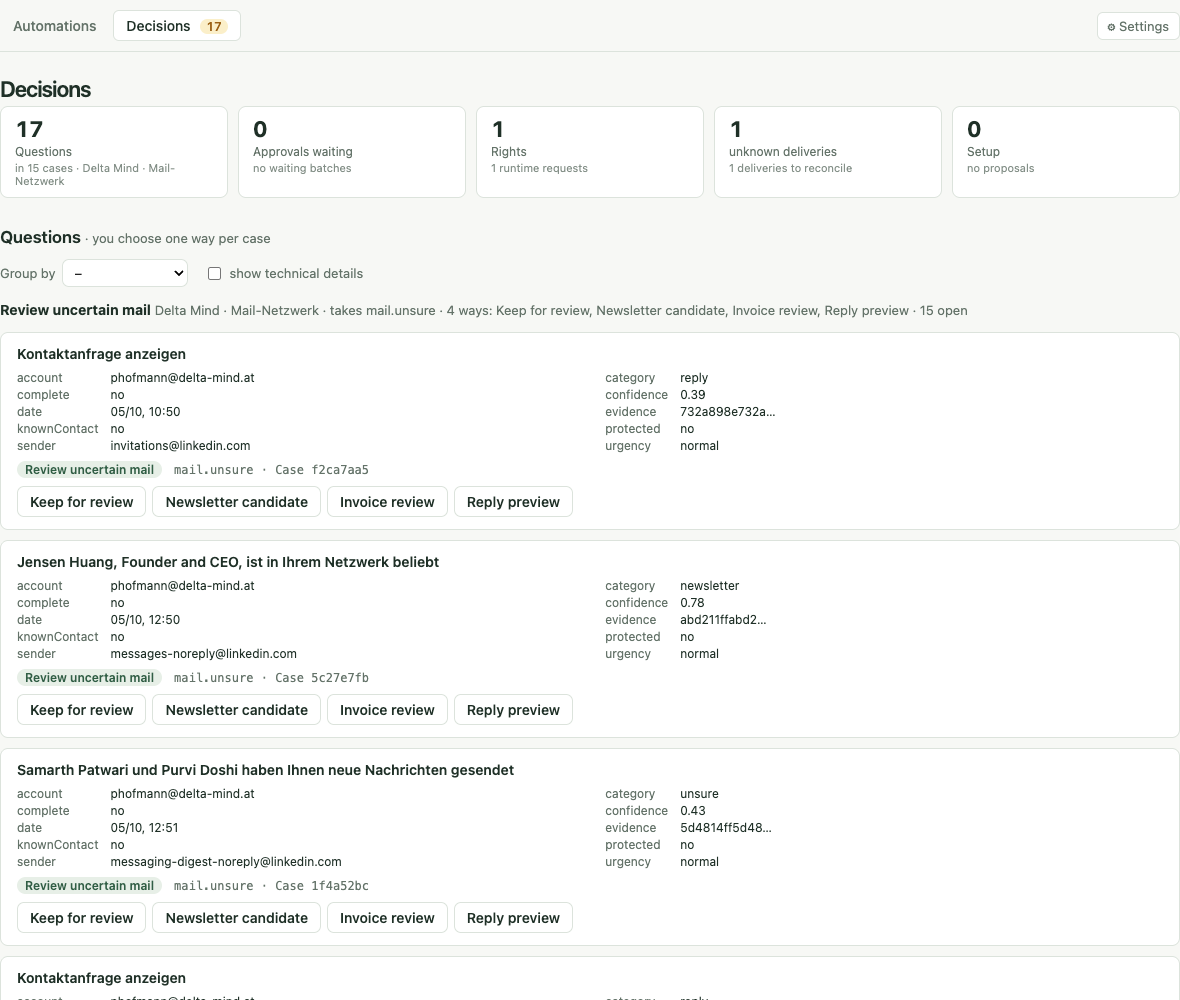The width and height of the screenshot is (1180, 1000).
Task: Select the Decisions tab
Action: tap(177, 26)
